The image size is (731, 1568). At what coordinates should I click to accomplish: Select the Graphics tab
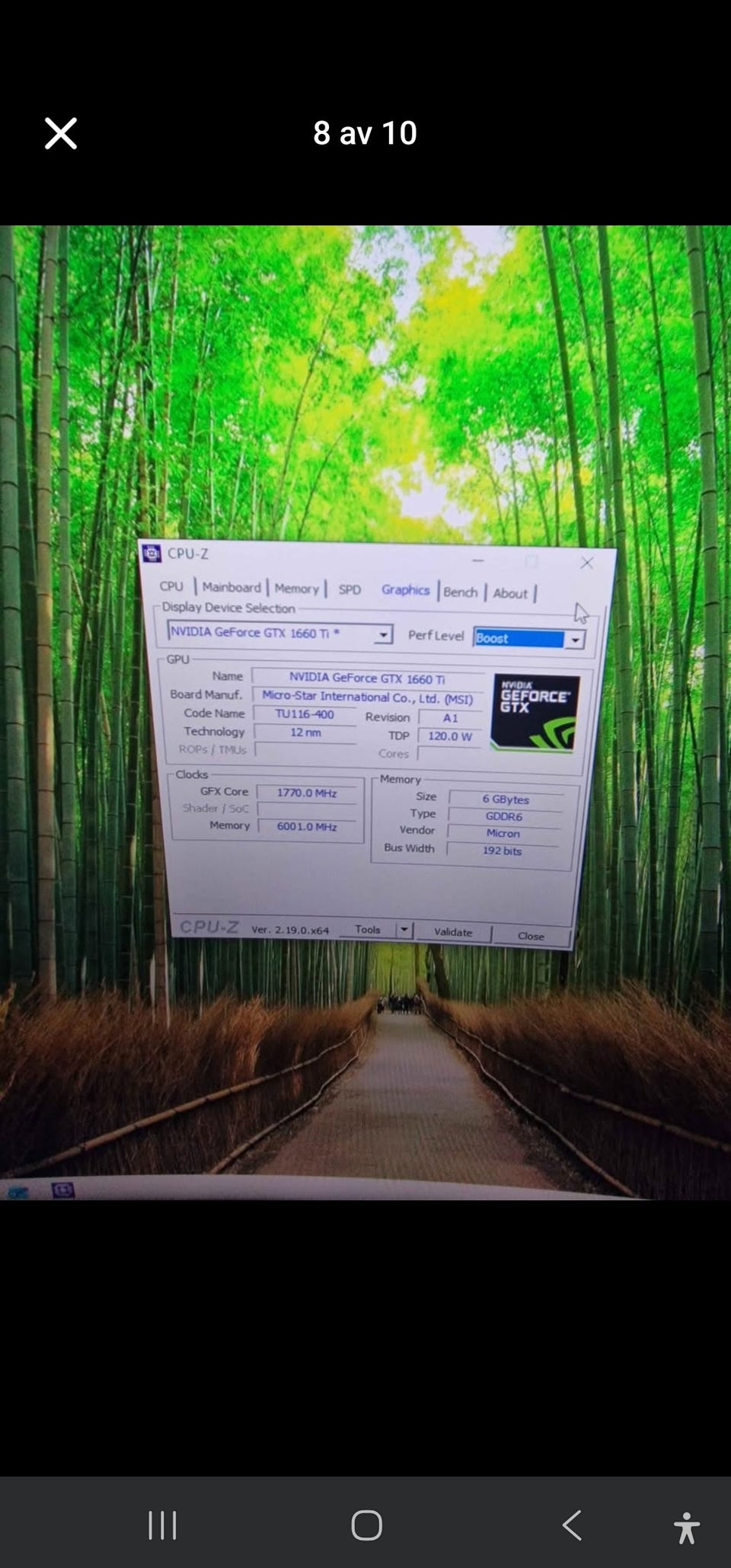click(x=405, y=590)
